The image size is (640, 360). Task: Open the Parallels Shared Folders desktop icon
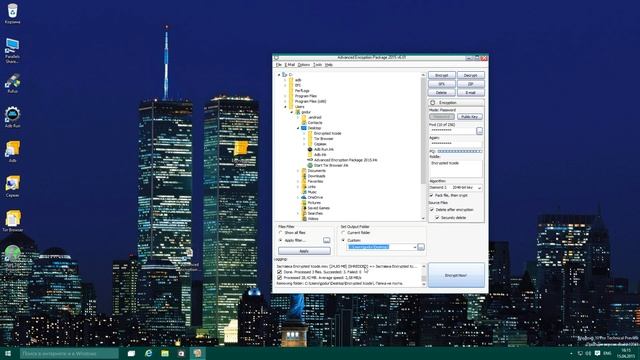12,49
